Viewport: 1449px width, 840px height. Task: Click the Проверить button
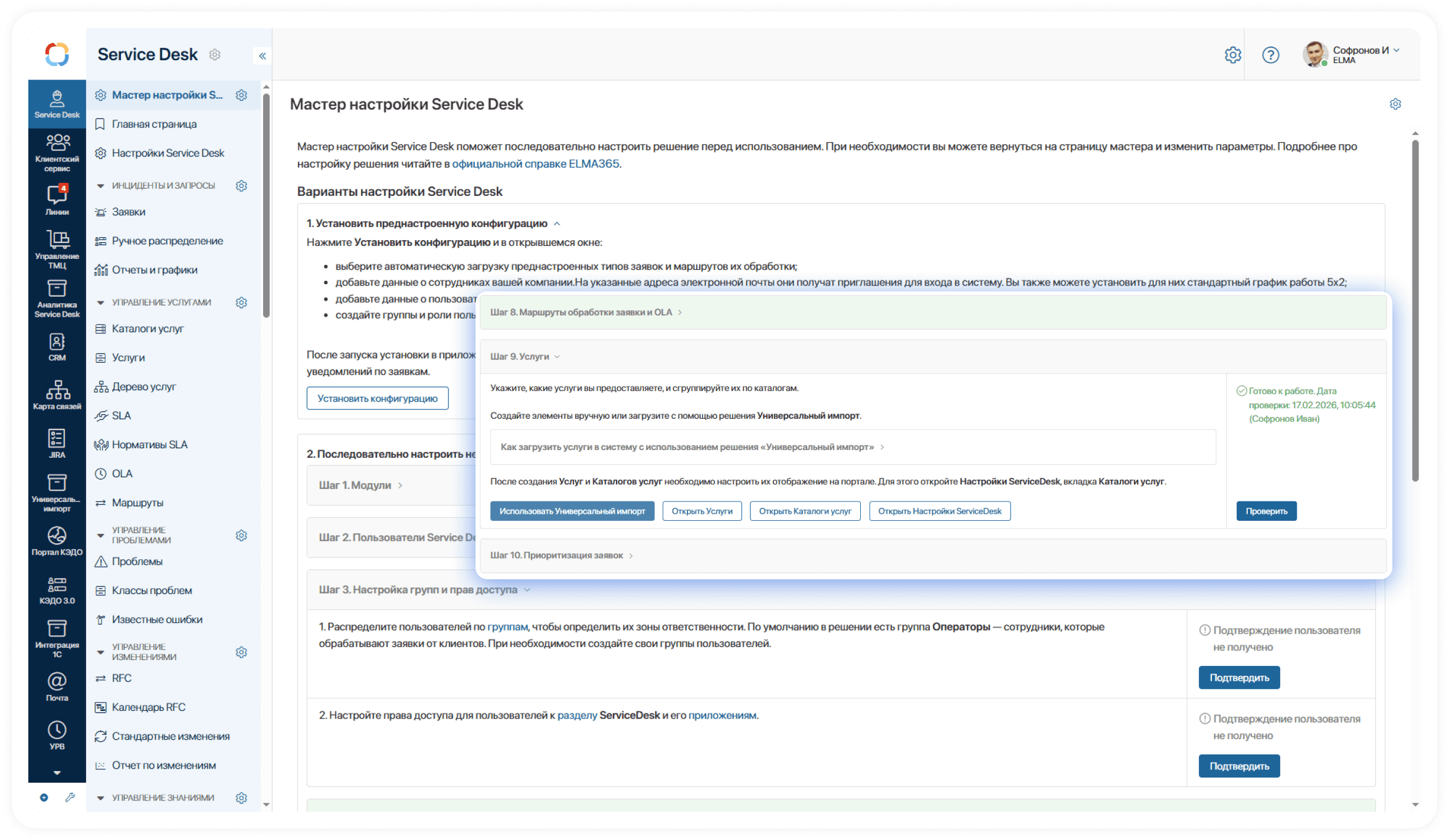click(1266, 511)
